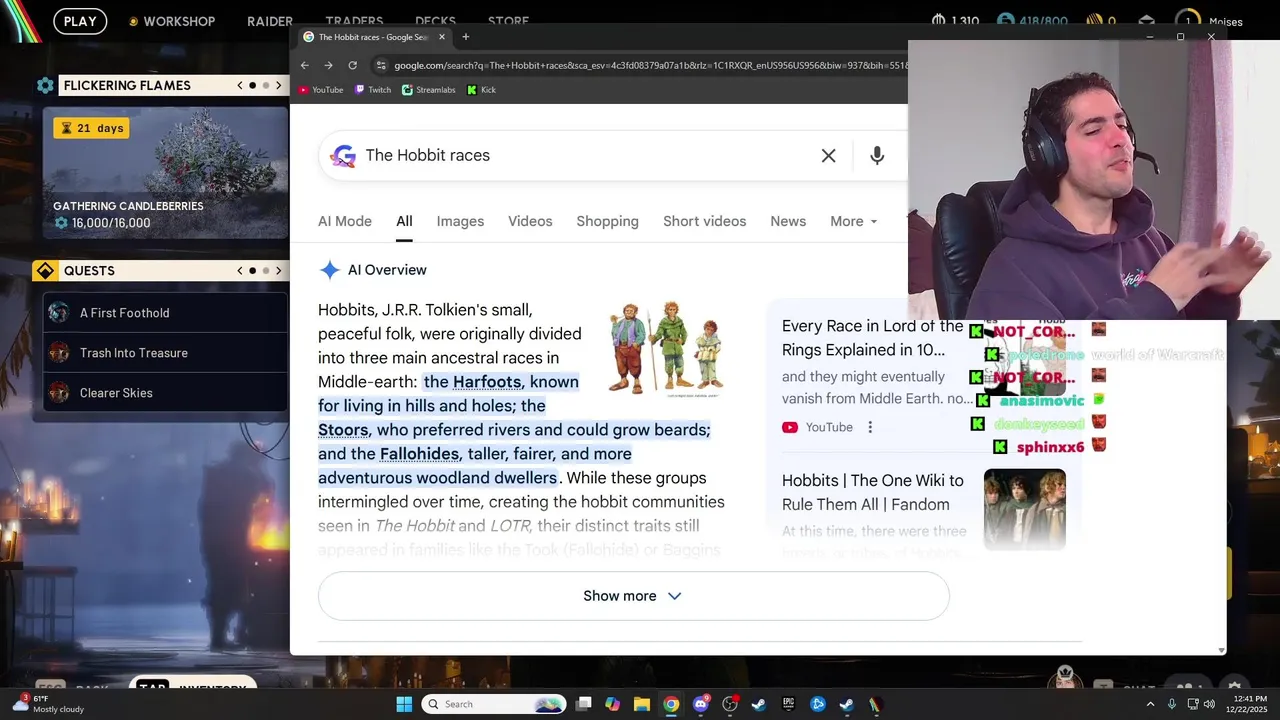The height and width of the screenshot is (720, 1280).
Task: Switch to AI Mode tab
Action: [x=345, y=221]
